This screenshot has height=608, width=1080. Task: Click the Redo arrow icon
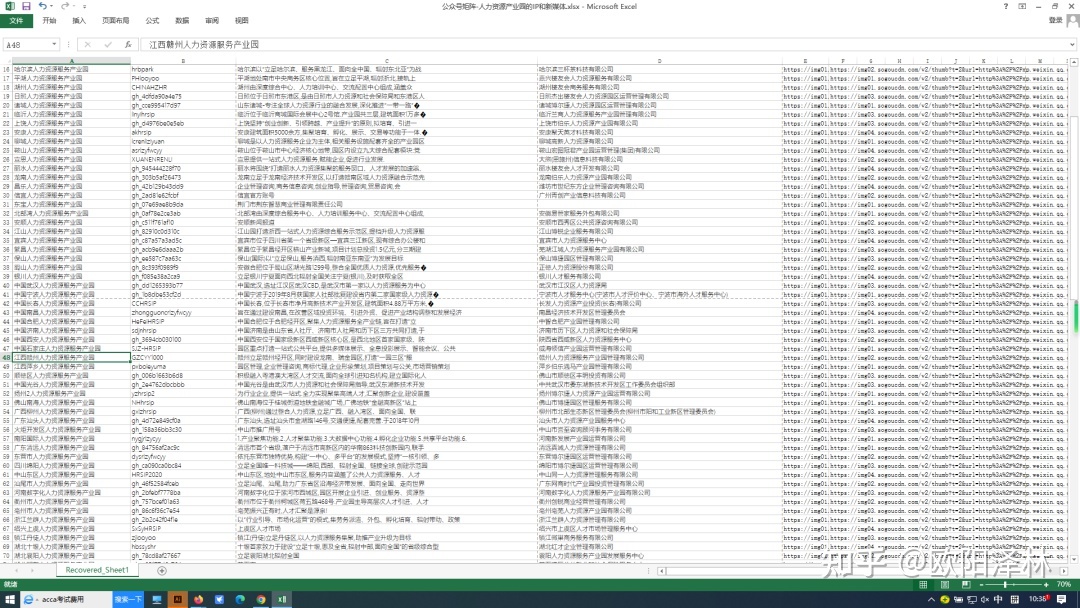(x=65, y=6)
